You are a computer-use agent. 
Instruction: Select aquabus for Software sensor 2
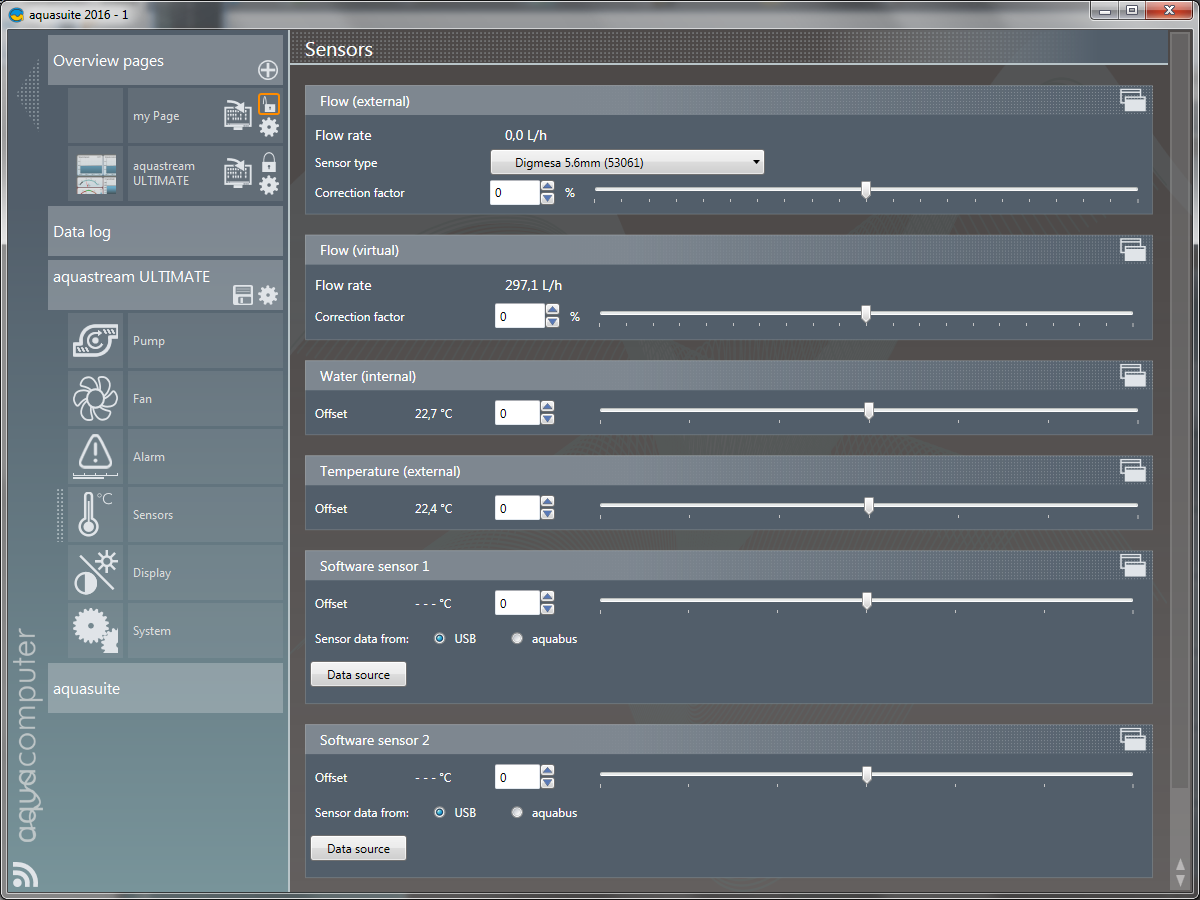click(517, 813)
